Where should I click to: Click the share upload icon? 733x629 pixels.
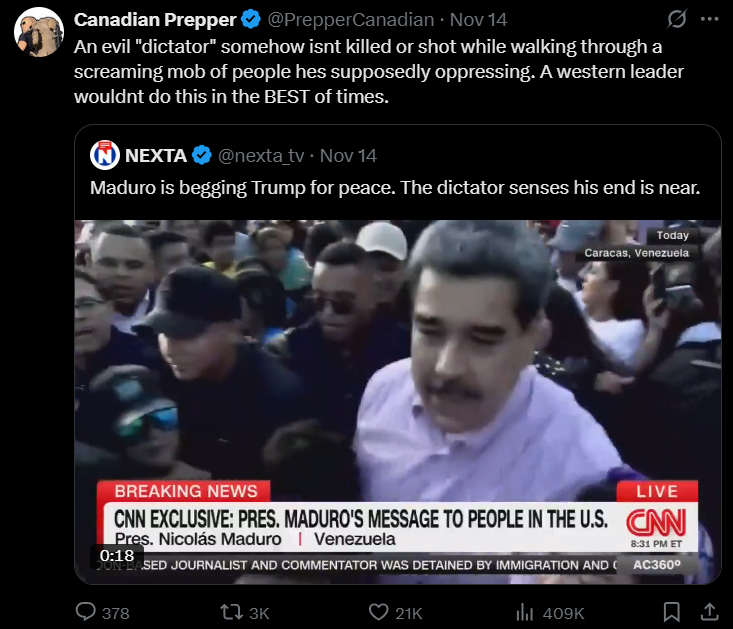click(x=710, y=612)
